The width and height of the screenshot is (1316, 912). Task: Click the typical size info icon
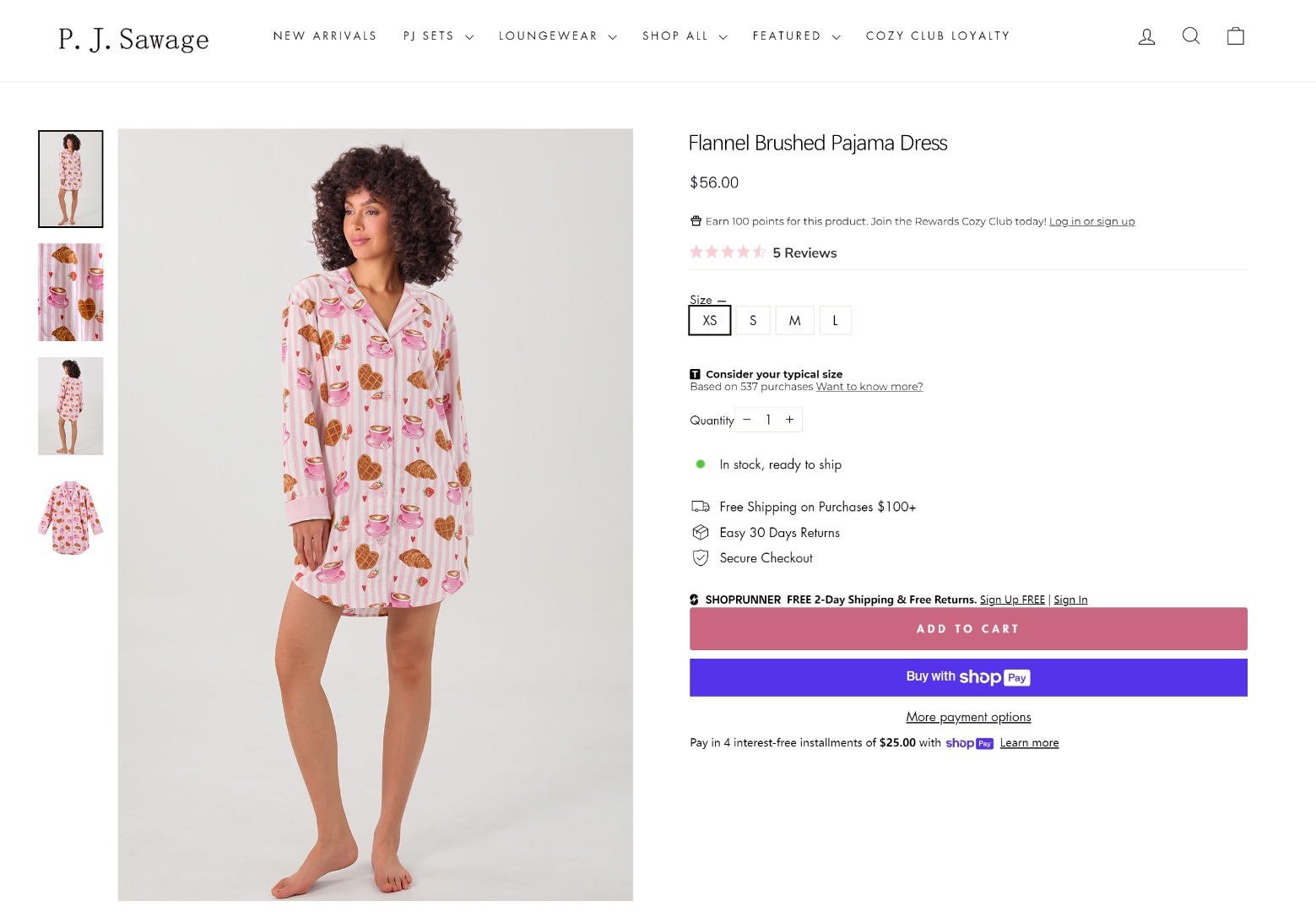[x=695, y=374]
